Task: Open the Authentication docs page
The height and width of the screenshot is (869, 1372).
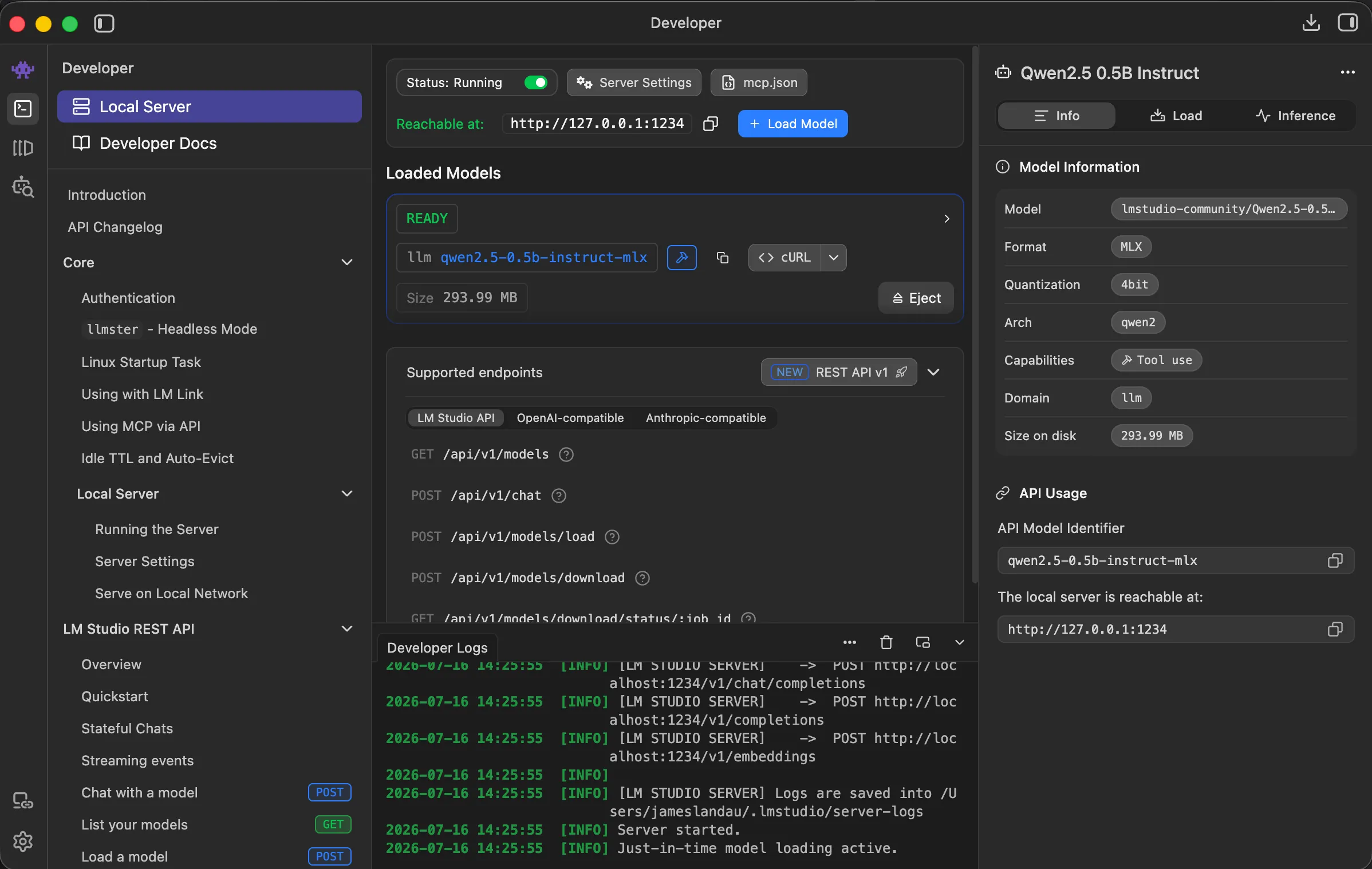Action: [x=128, y=298]
